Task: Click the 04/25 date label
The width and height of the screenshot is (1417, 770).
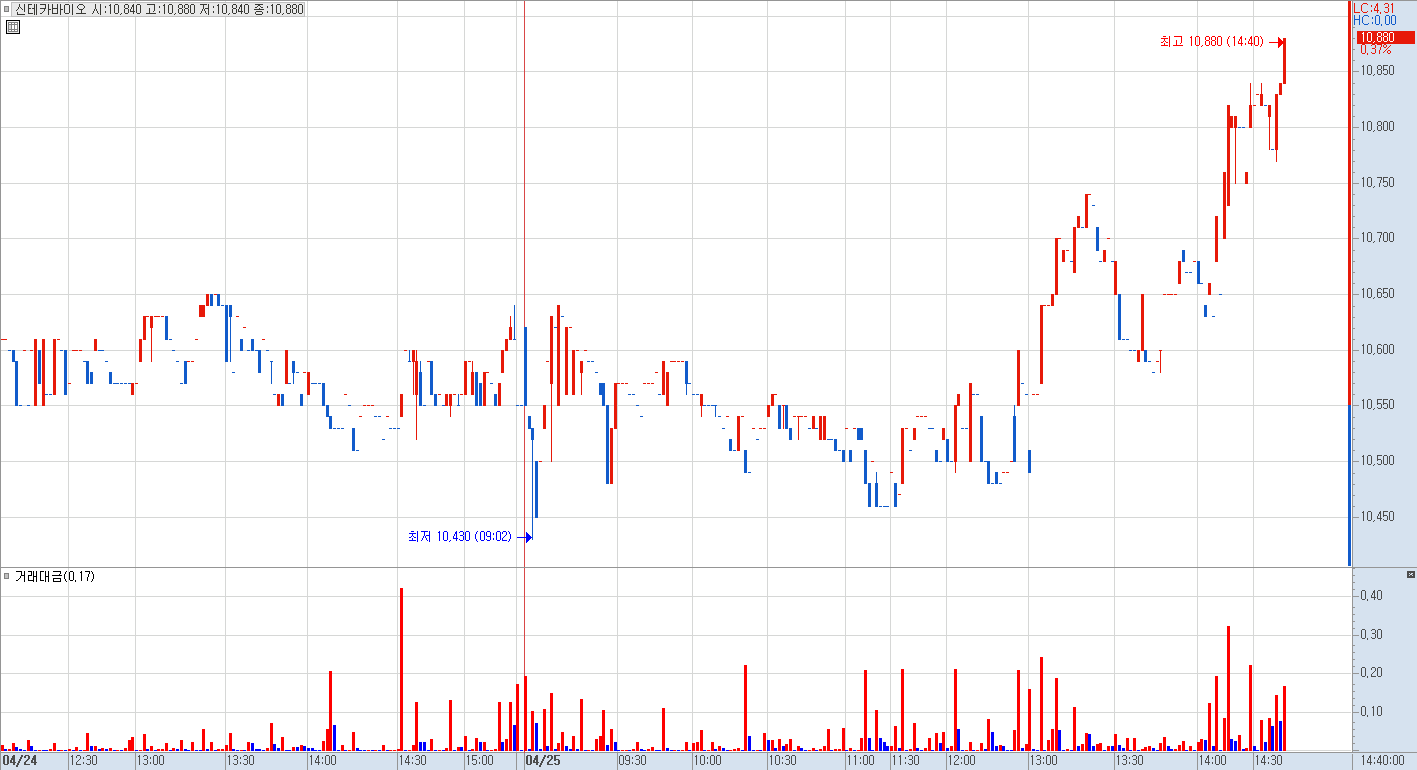Action: tap(543, 761)
